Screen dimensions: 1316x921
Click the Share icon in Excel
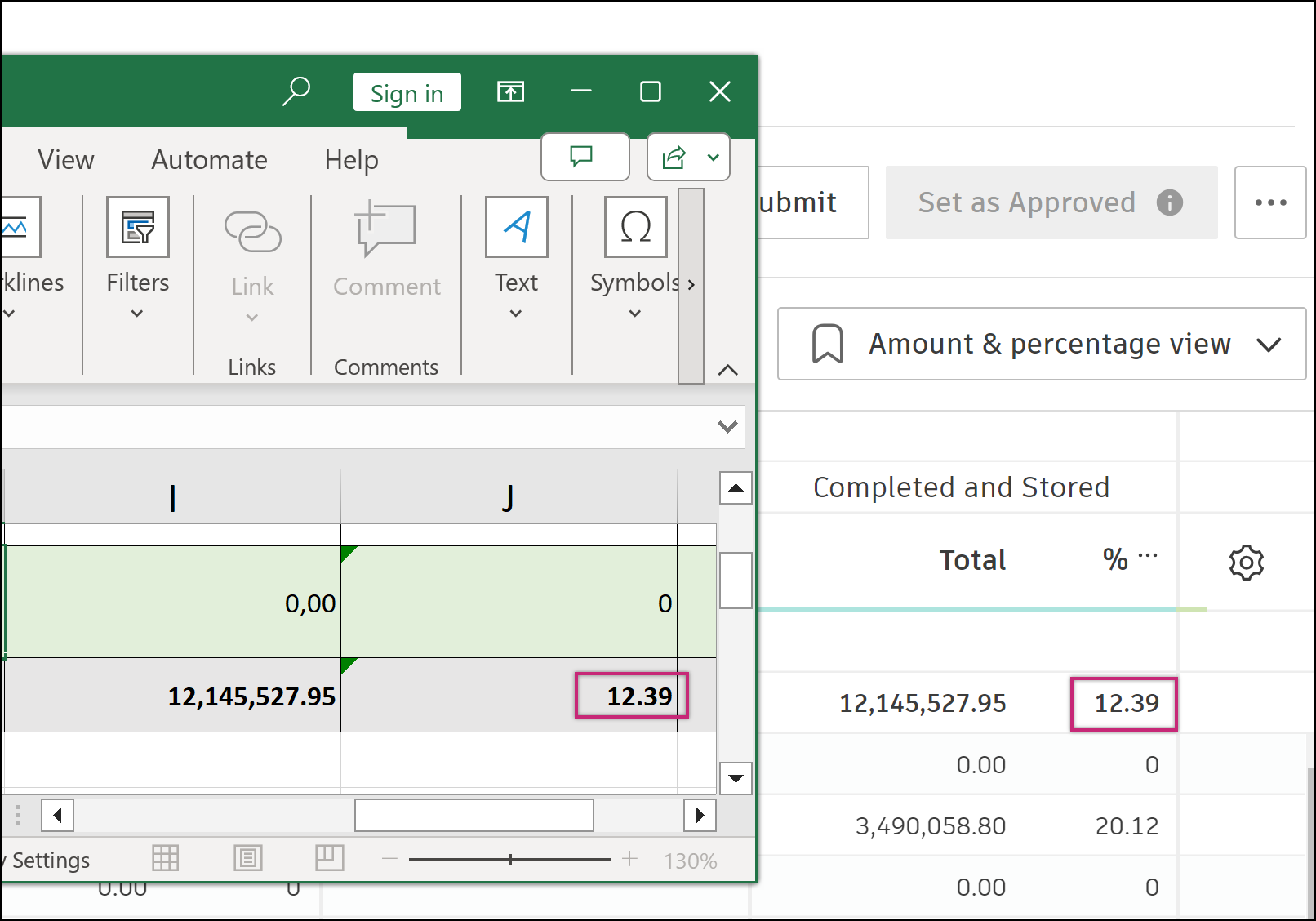pyautogui.click(x=674, y=157)
